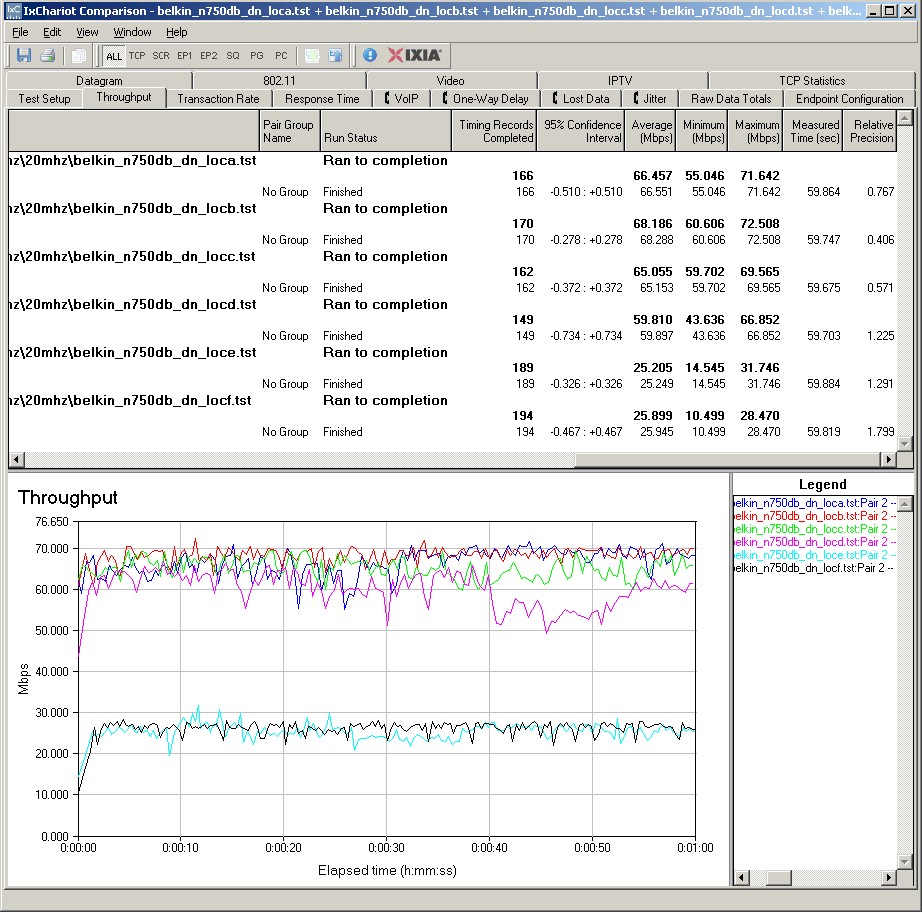The width and height of the screenshot is (922, 912).
Task: Click the Pair Group Name column header
Action: [290, 131]
